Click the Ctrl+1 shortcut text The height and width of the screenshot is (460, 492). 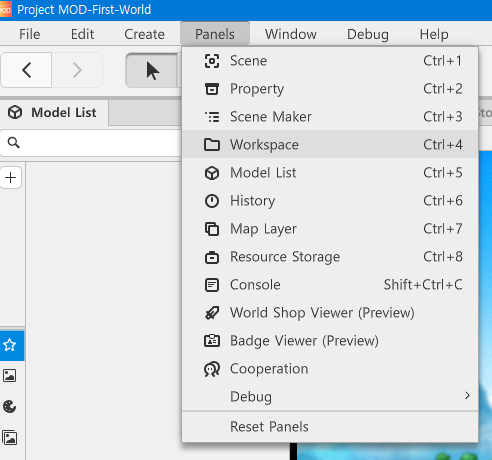443,61
